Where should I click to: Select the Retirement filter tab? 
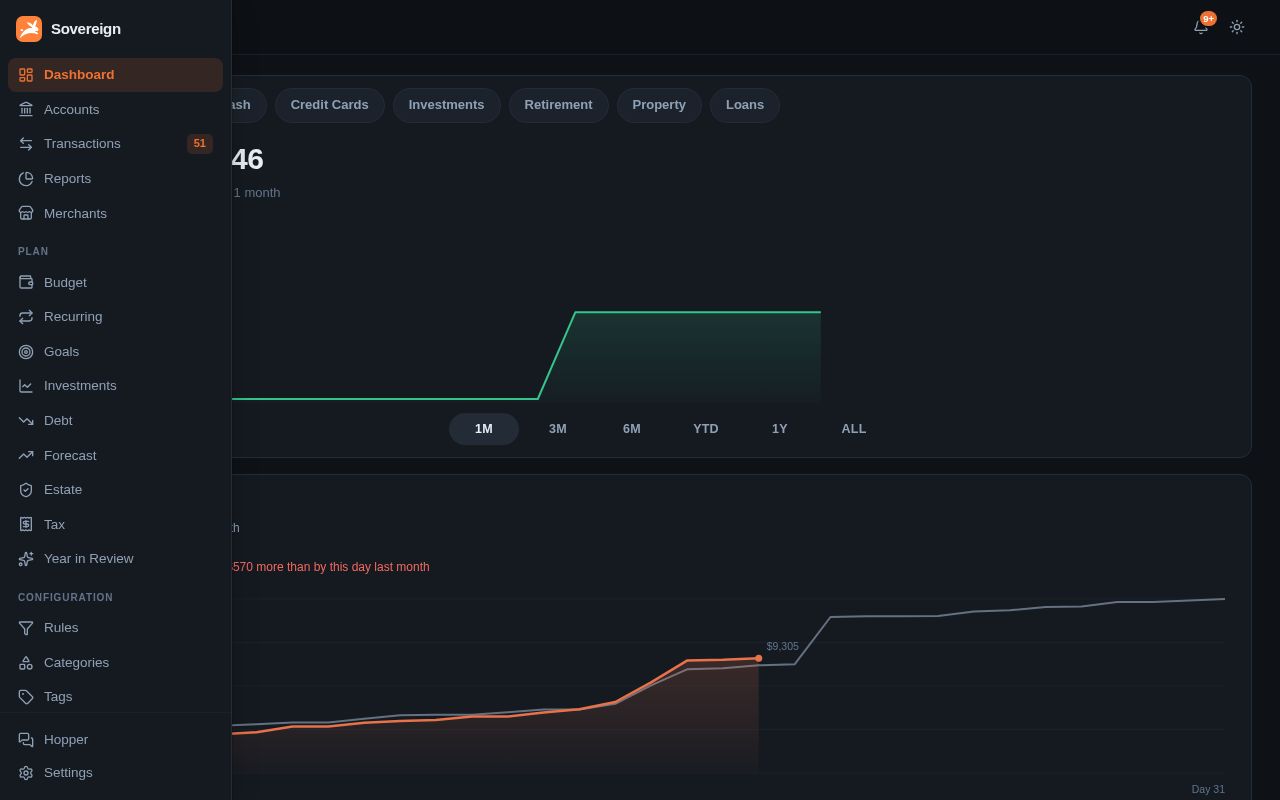(x=559, y=105)
